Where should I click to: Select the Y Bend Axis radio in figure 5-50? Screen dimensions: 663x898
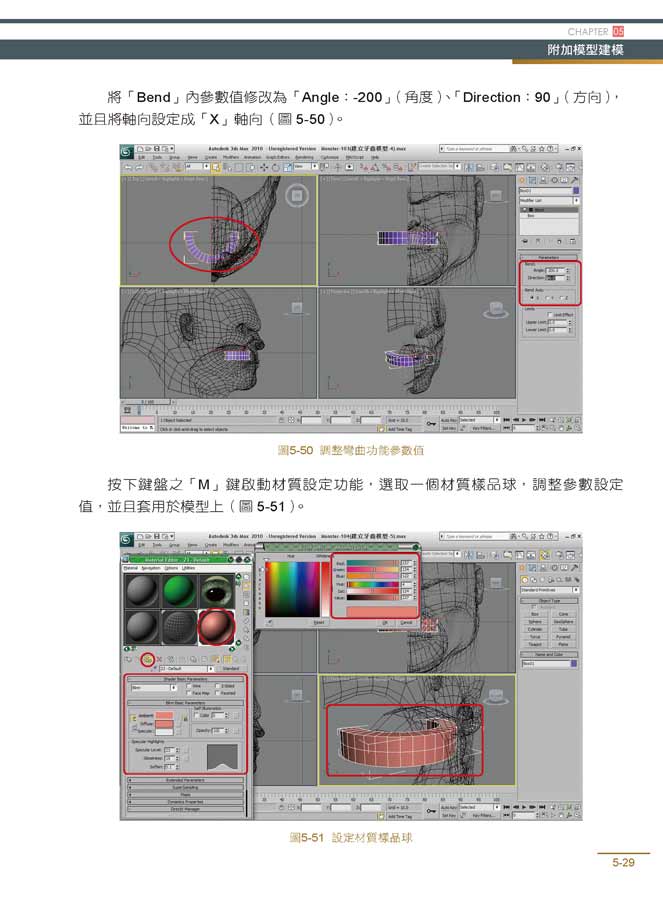(x=548, y=298)
